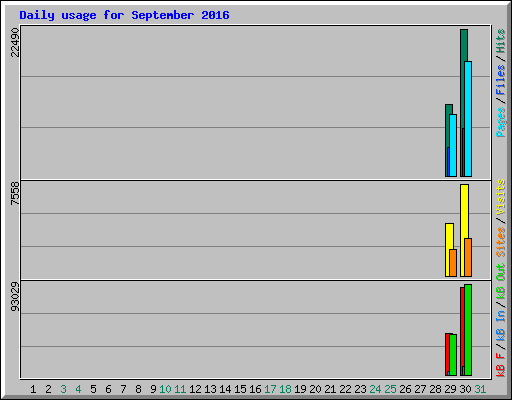Image resolution: width=512 pixels, height=400 pixels.
Task: Click day 3 on the x-axis
Action: 63,389
